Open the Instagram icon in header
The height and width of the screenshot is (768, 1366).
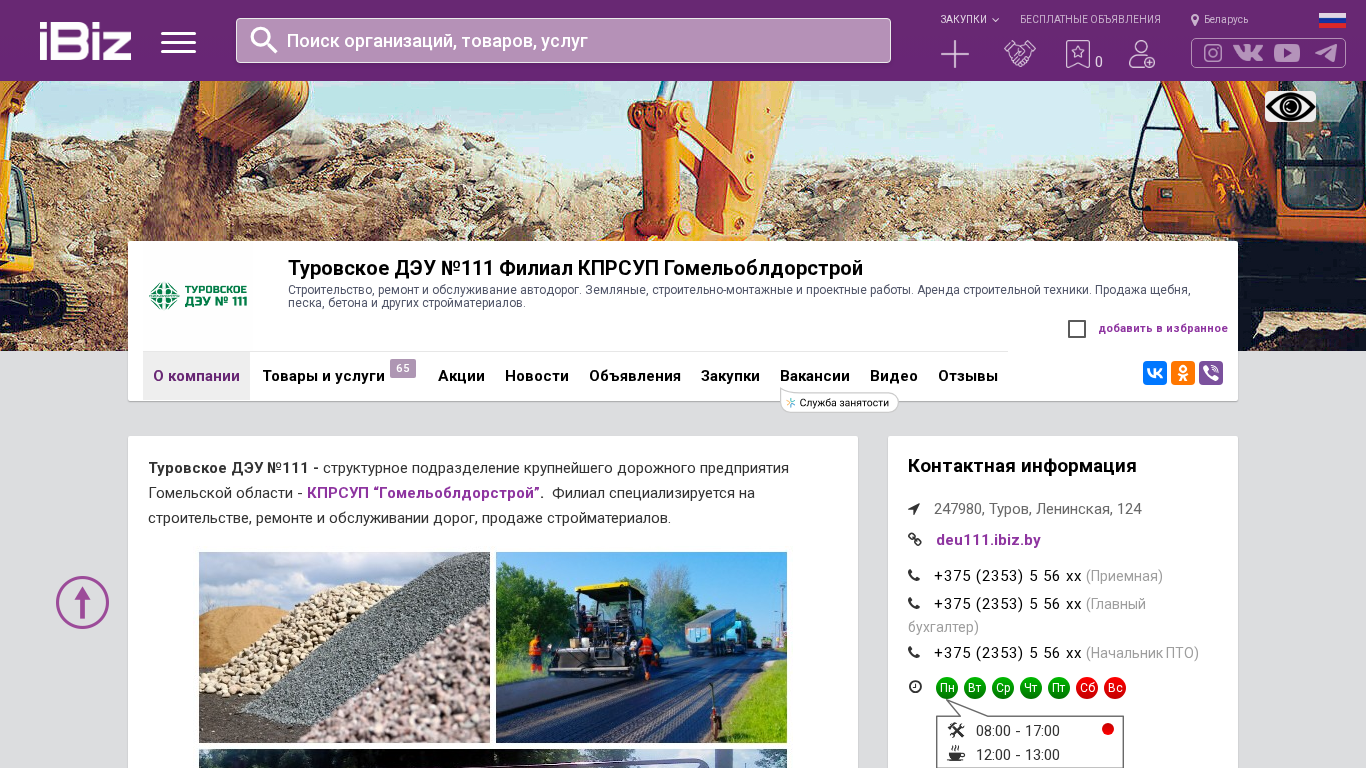pyautogui.click(x=1213, y=53)
